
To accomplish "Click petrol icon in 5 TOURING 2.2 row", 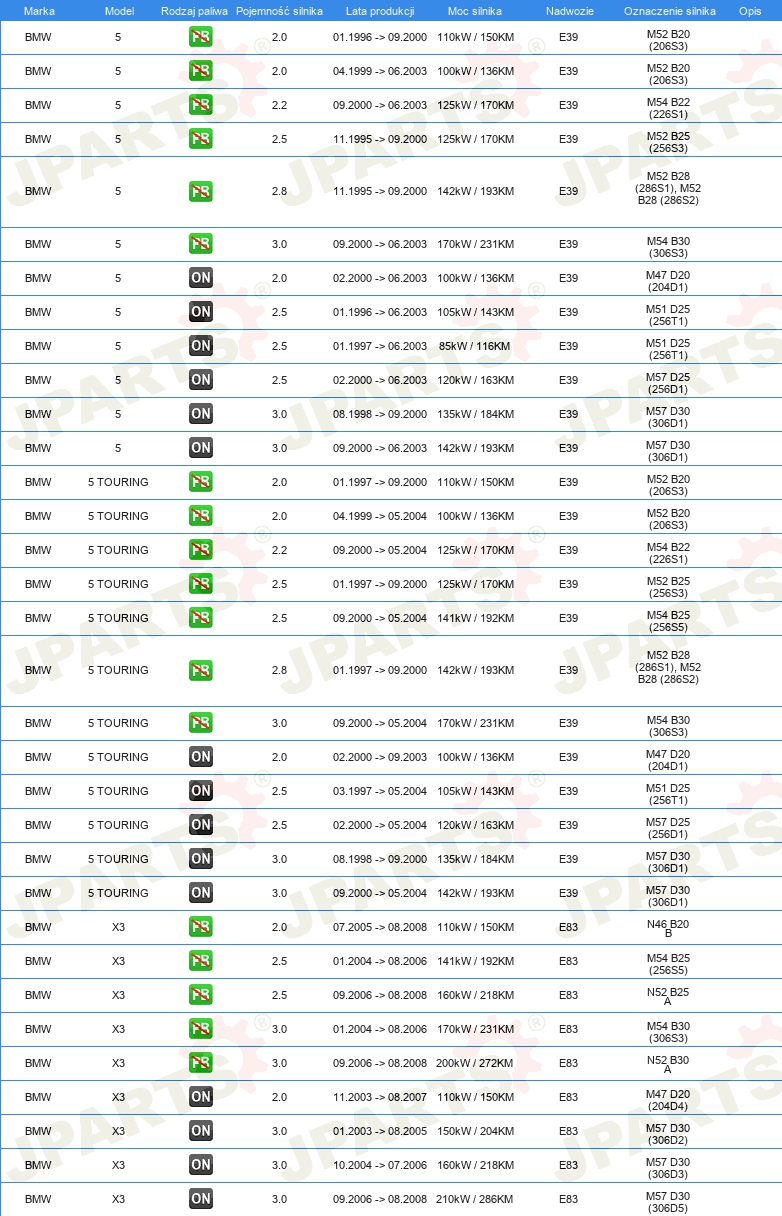I will tap(201, 550).
